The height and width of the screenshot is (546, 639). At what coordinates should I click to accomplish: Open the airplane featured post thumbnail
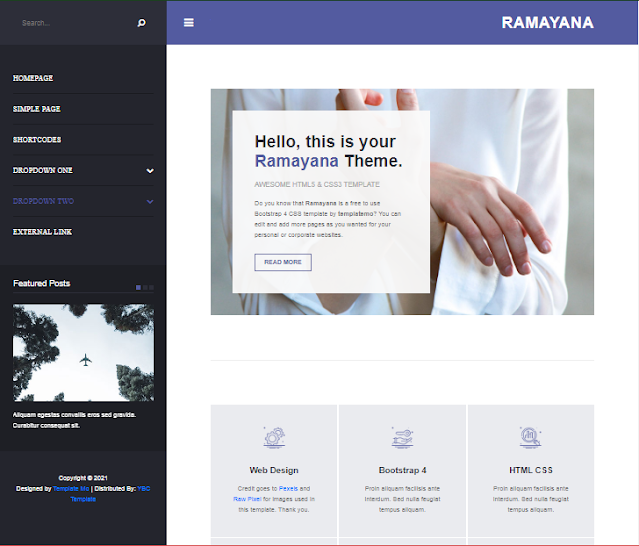(84, 353)
